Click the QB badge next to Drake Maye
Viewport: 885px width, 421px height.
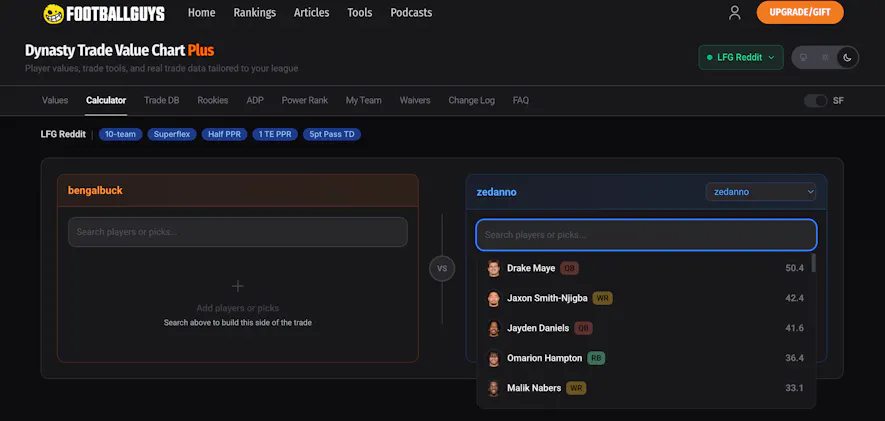[x=569, y=269]
